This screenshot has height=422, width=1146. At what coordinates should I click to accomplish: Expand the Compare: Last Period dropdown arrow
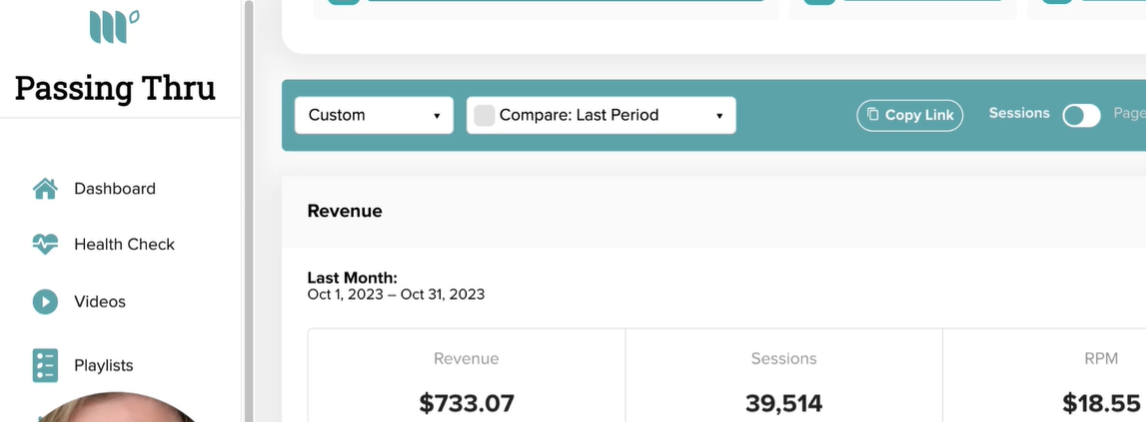click(719, 116)
